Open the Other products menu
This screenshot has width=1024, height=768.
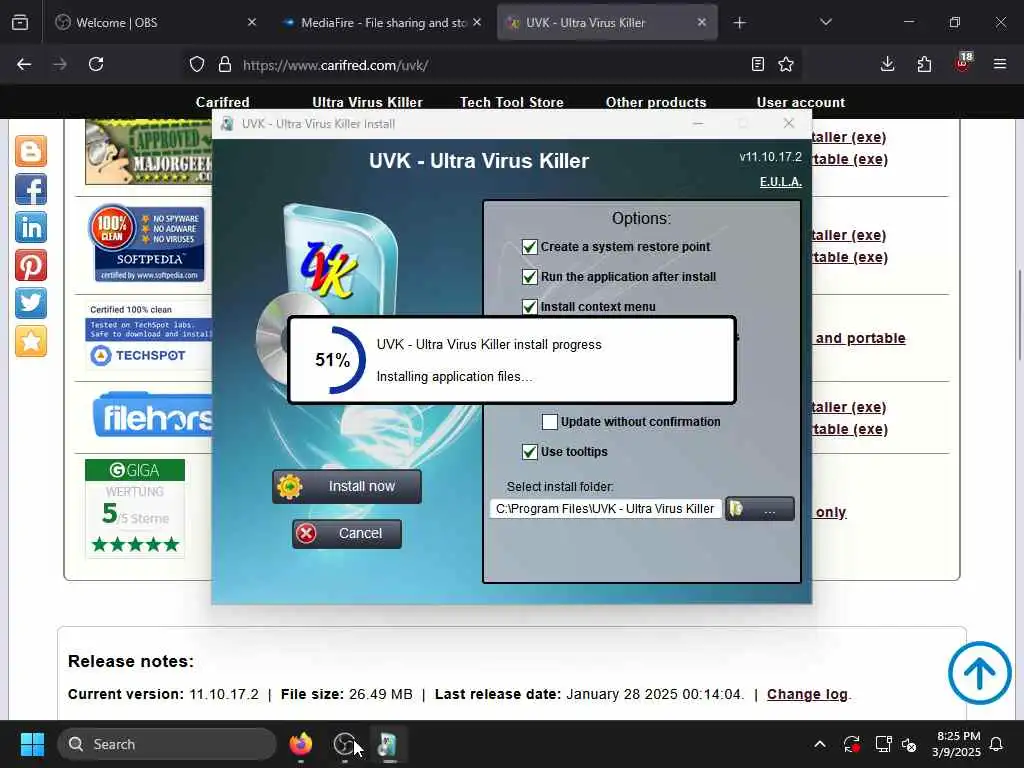coord(656,103)
